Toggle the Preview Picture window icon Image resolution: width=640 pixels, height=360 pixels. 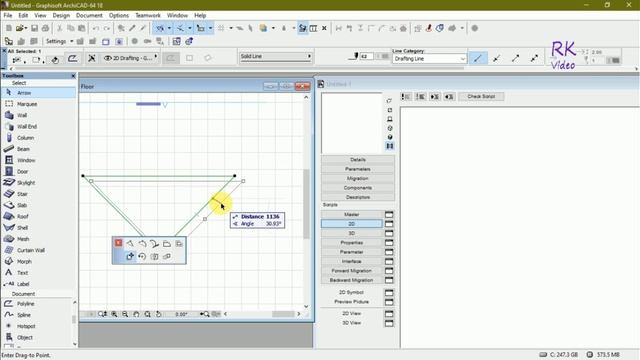pos(389,302)
